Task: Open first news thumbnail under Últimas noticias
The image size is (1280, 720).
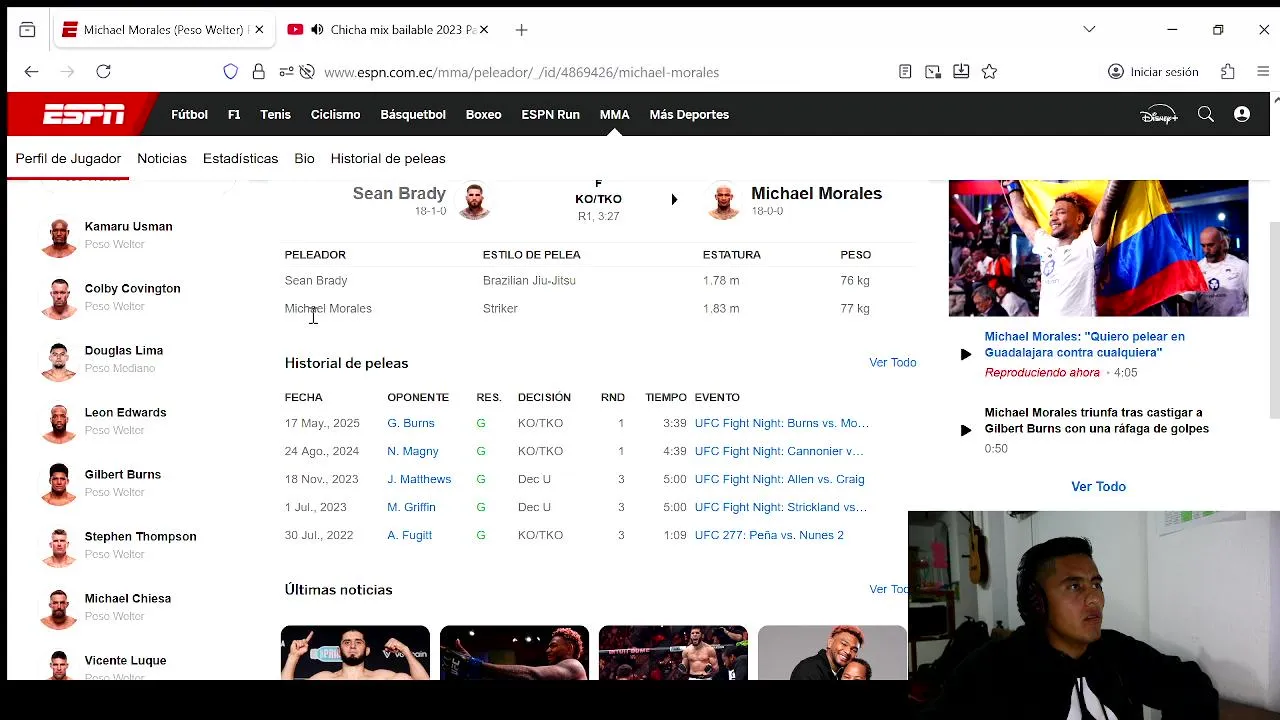Action: 355,653
